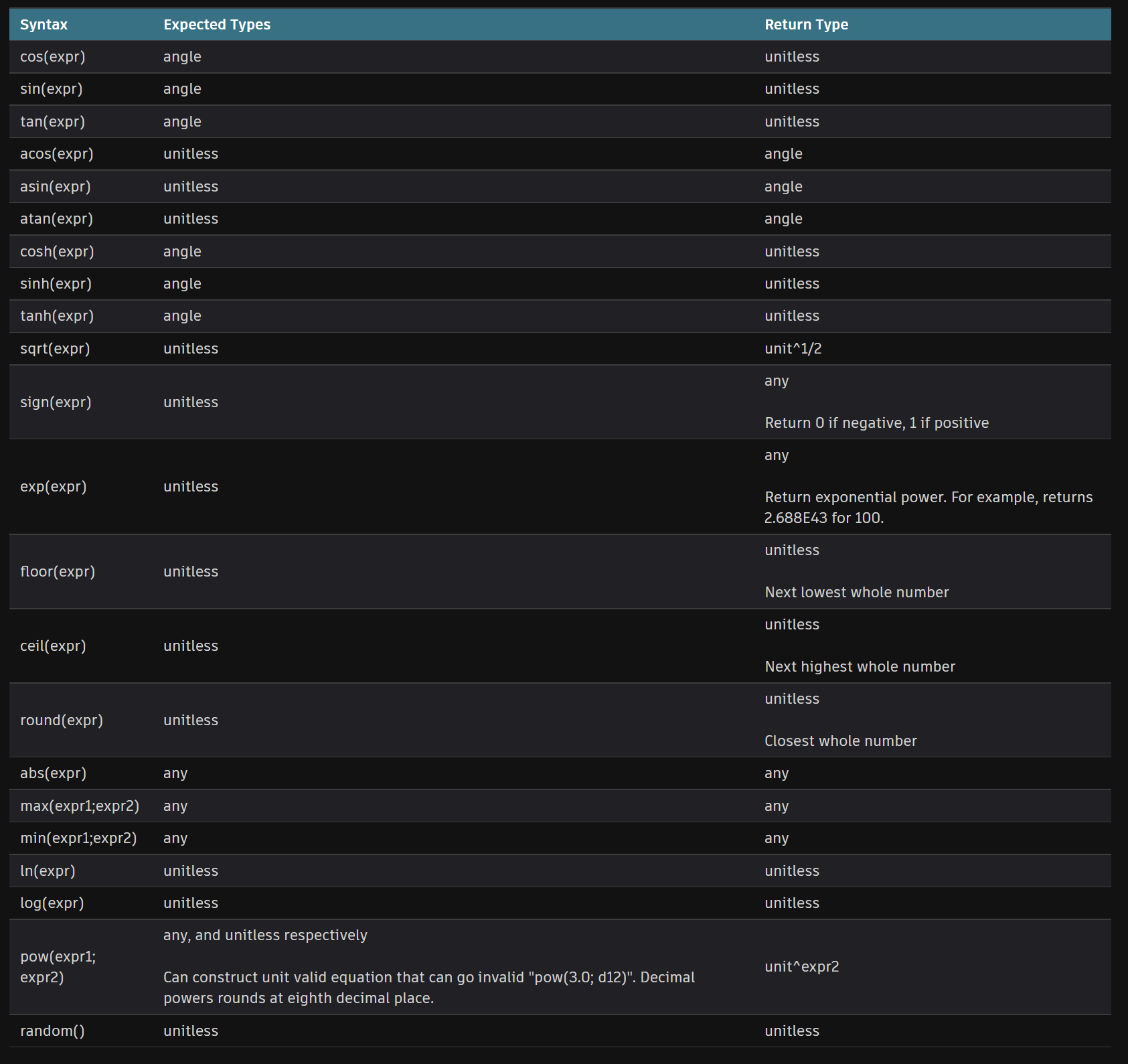
Task: Click the "Next highest whole number" description
Action: coord(860,667)
